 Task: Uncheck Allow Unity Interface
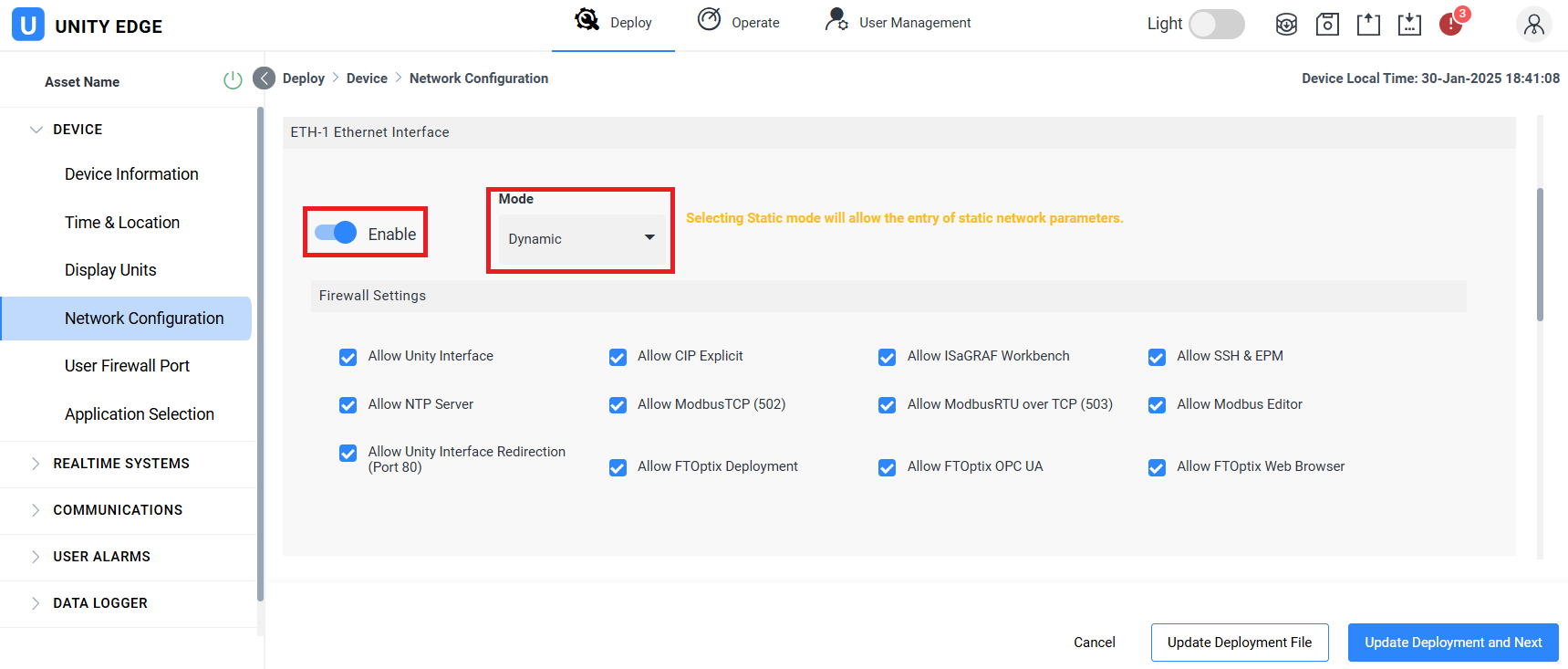[348, 357]
